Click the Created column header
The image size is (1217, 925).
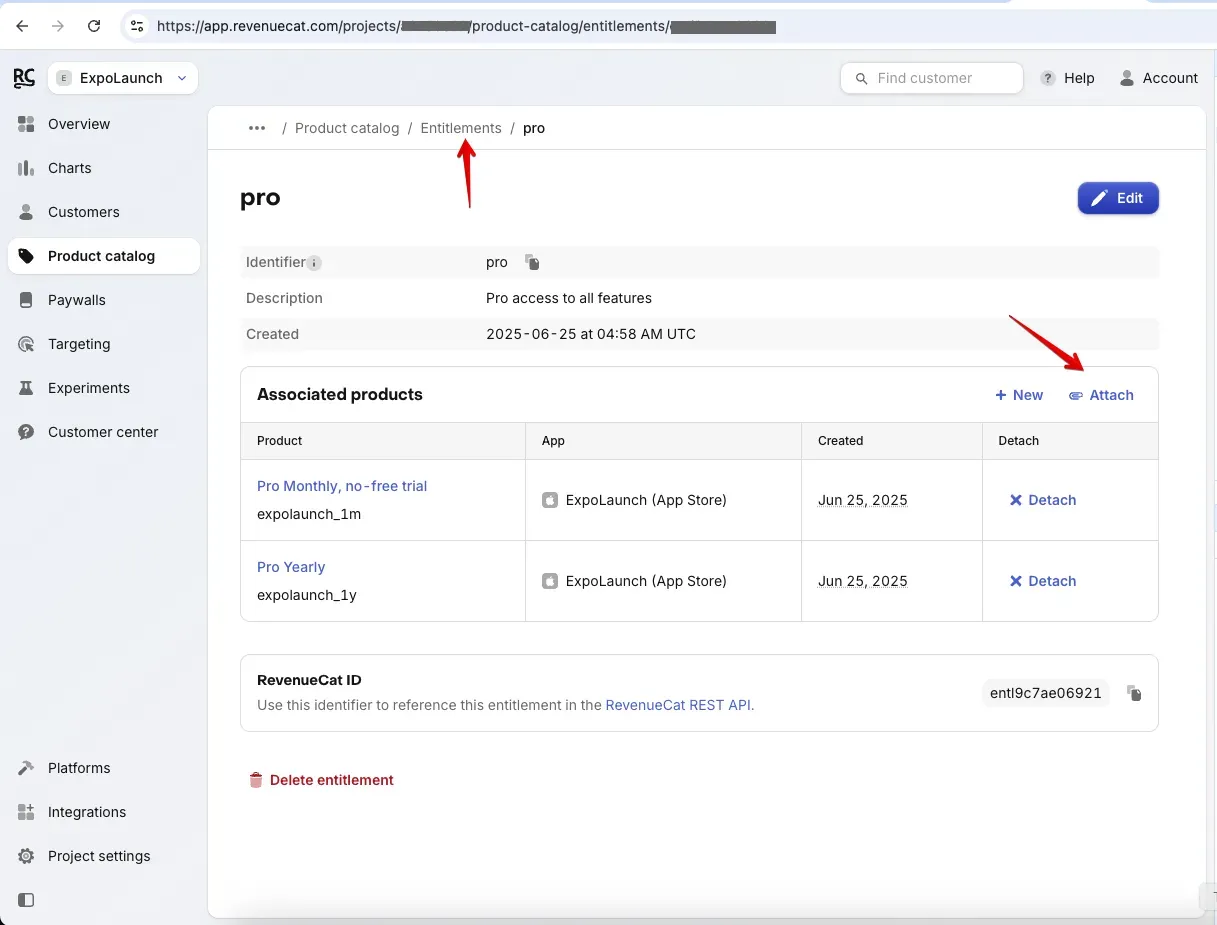click(x=841, y=441)
